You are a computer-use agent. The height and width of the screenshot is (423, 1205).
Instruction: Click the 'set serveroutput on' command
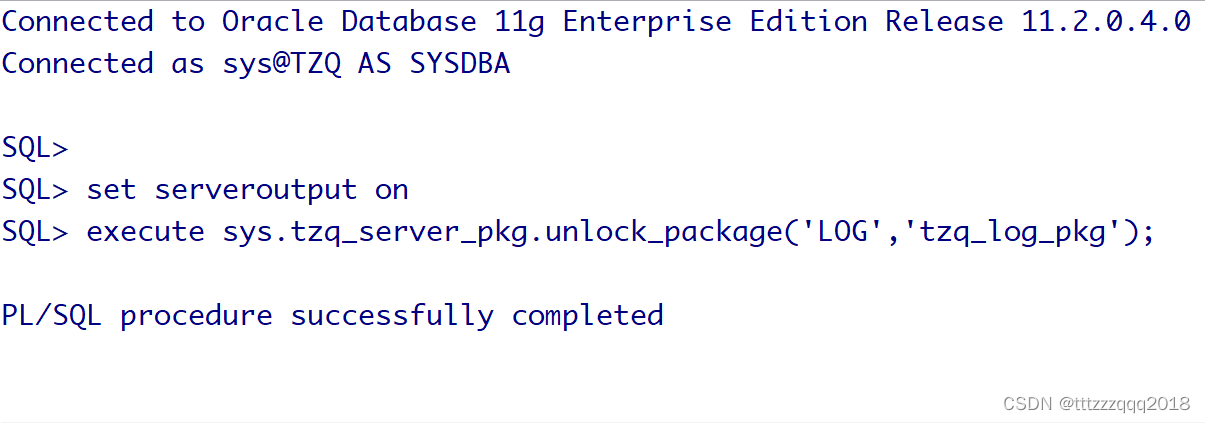tap(248, 190)
